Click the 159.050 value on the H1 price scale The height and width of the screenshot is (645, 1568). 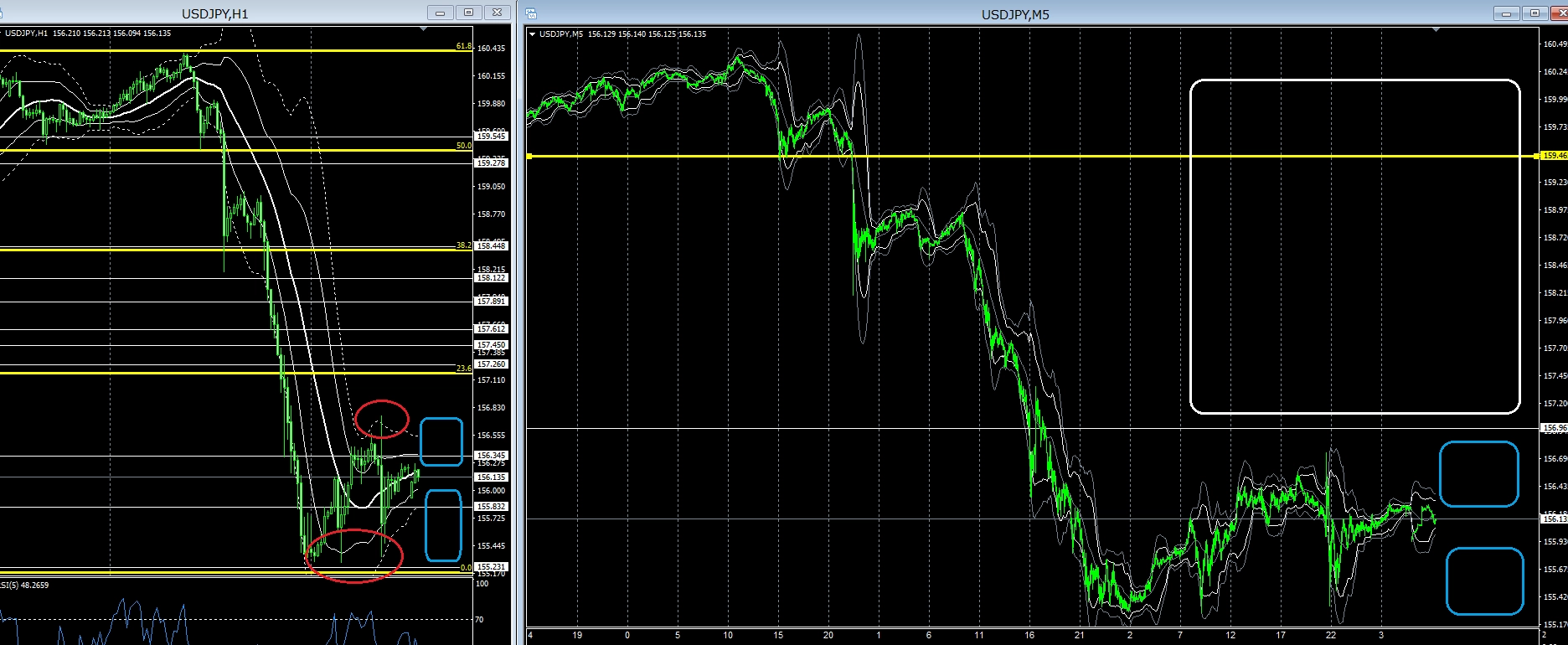click(492, 187)
